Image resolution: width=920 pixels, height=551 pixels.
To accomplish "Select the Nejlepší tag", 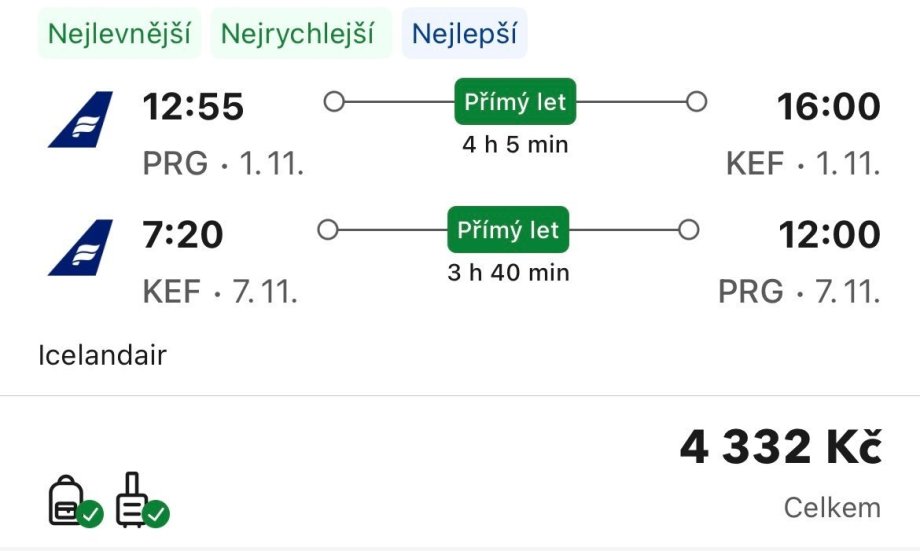I will coord(464,34).
